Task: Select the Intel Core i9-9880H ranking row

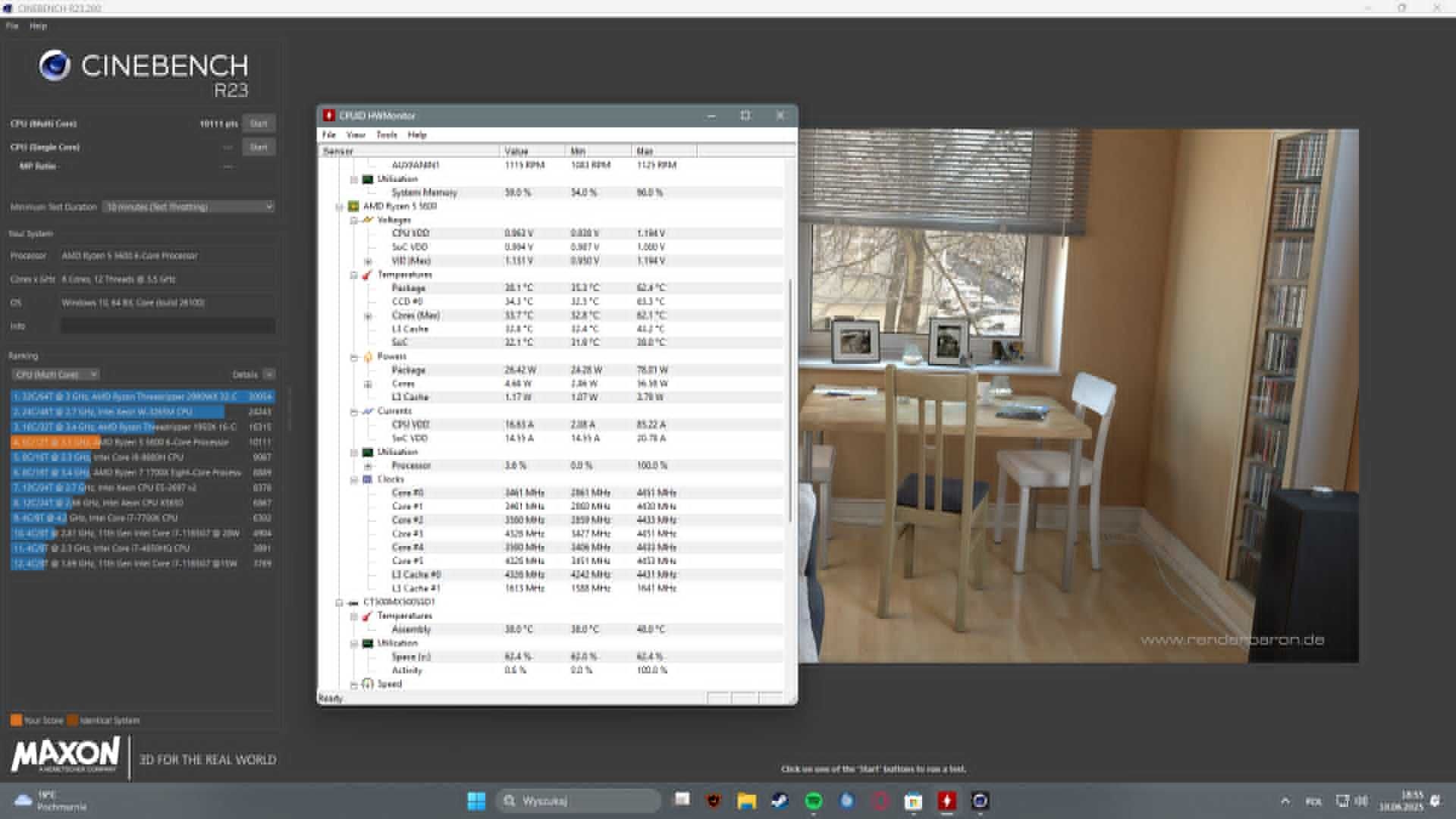Action: [143, 457]
